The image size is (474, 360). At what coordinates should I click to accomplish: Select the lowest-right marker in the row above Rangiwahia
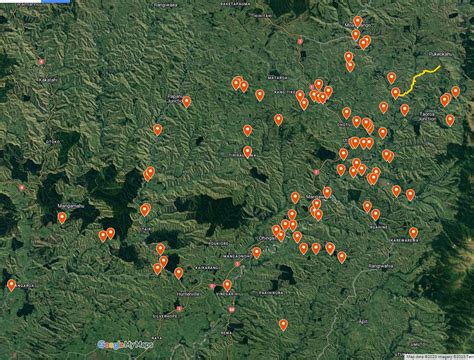[x=342, y=257]
